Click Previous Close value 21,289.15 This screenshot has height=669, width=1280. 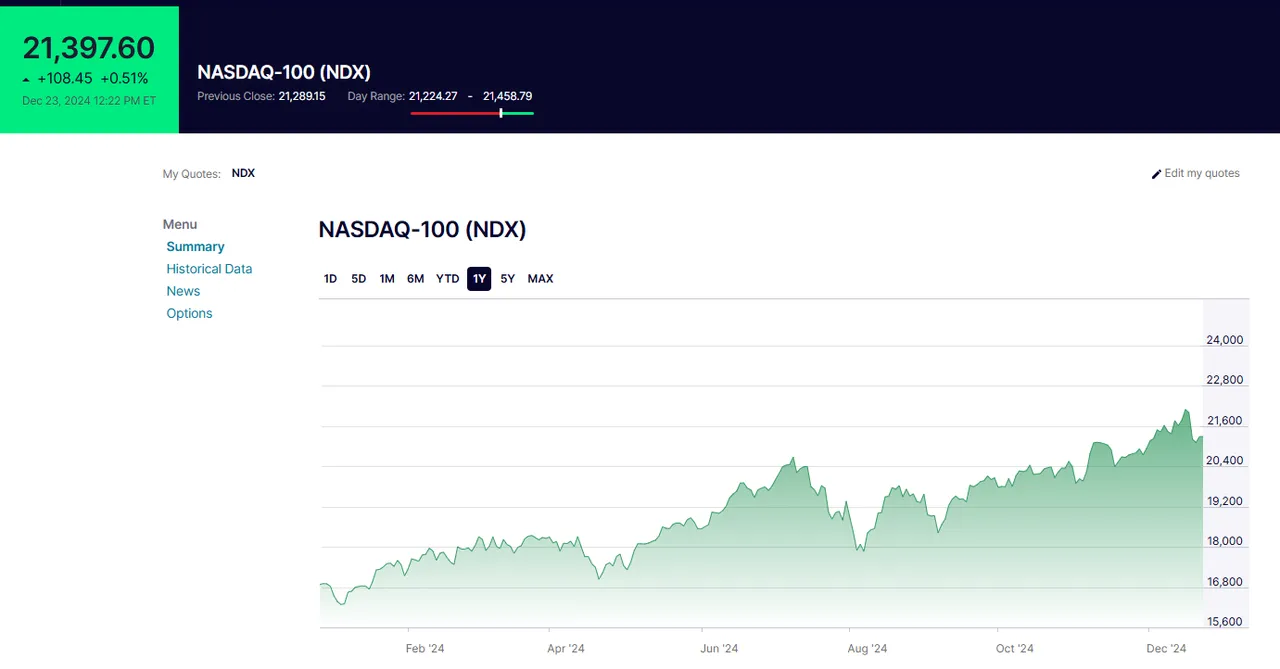[x=302, y=97]
